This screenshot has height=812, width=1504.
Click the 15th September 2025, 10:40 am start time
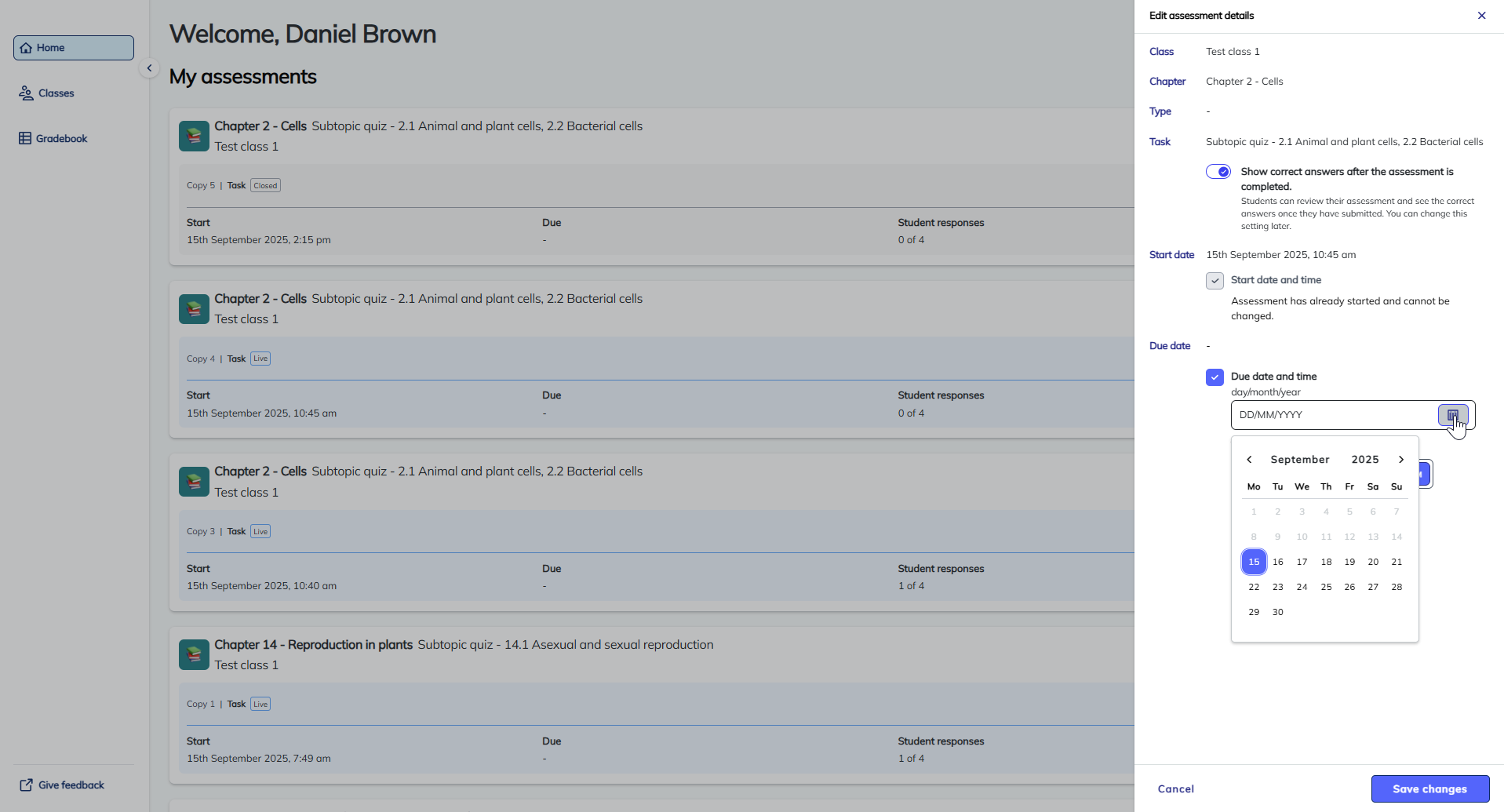261,586
